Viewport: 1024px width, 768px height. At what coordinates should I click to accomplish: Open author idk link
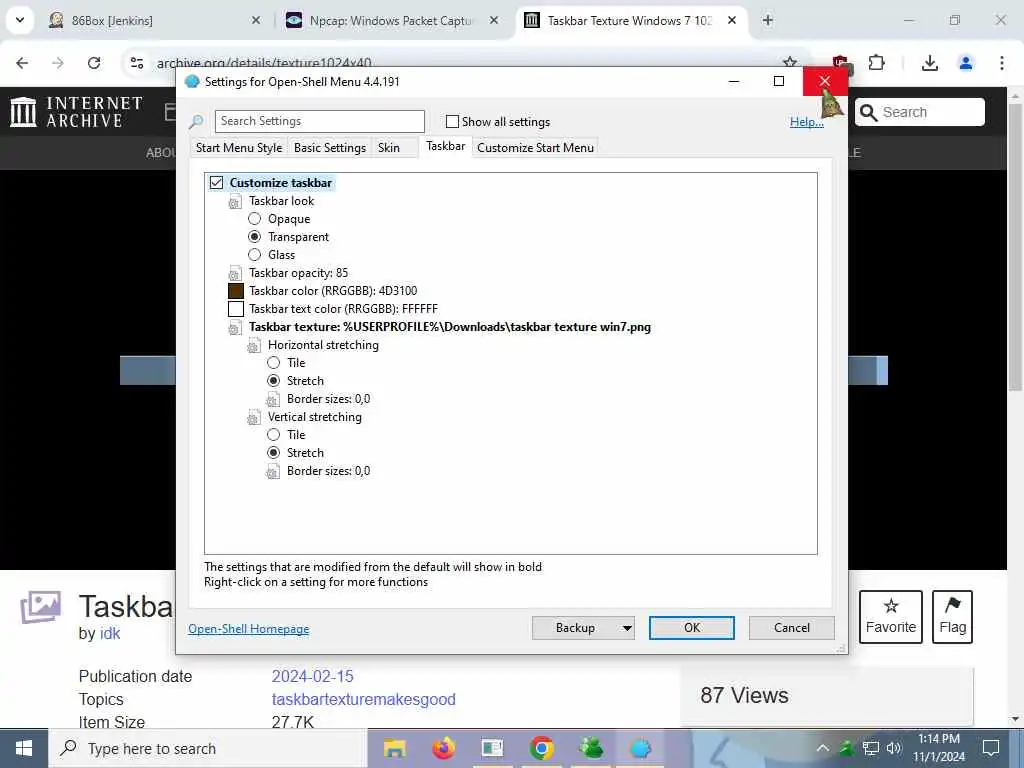[x=110, y=633]
